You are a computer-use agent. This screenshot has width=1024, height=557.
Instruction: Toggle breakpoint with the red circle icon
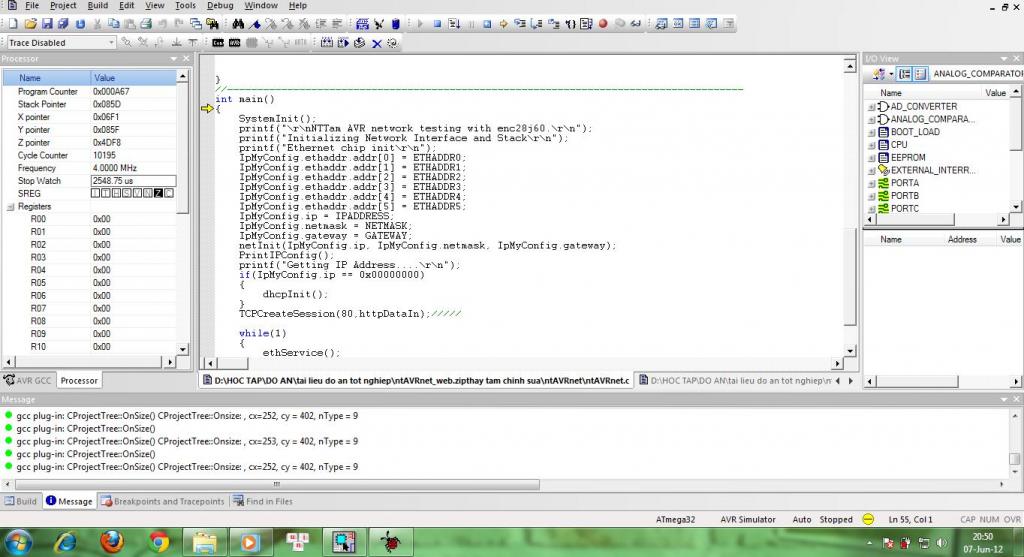(603, 24)
